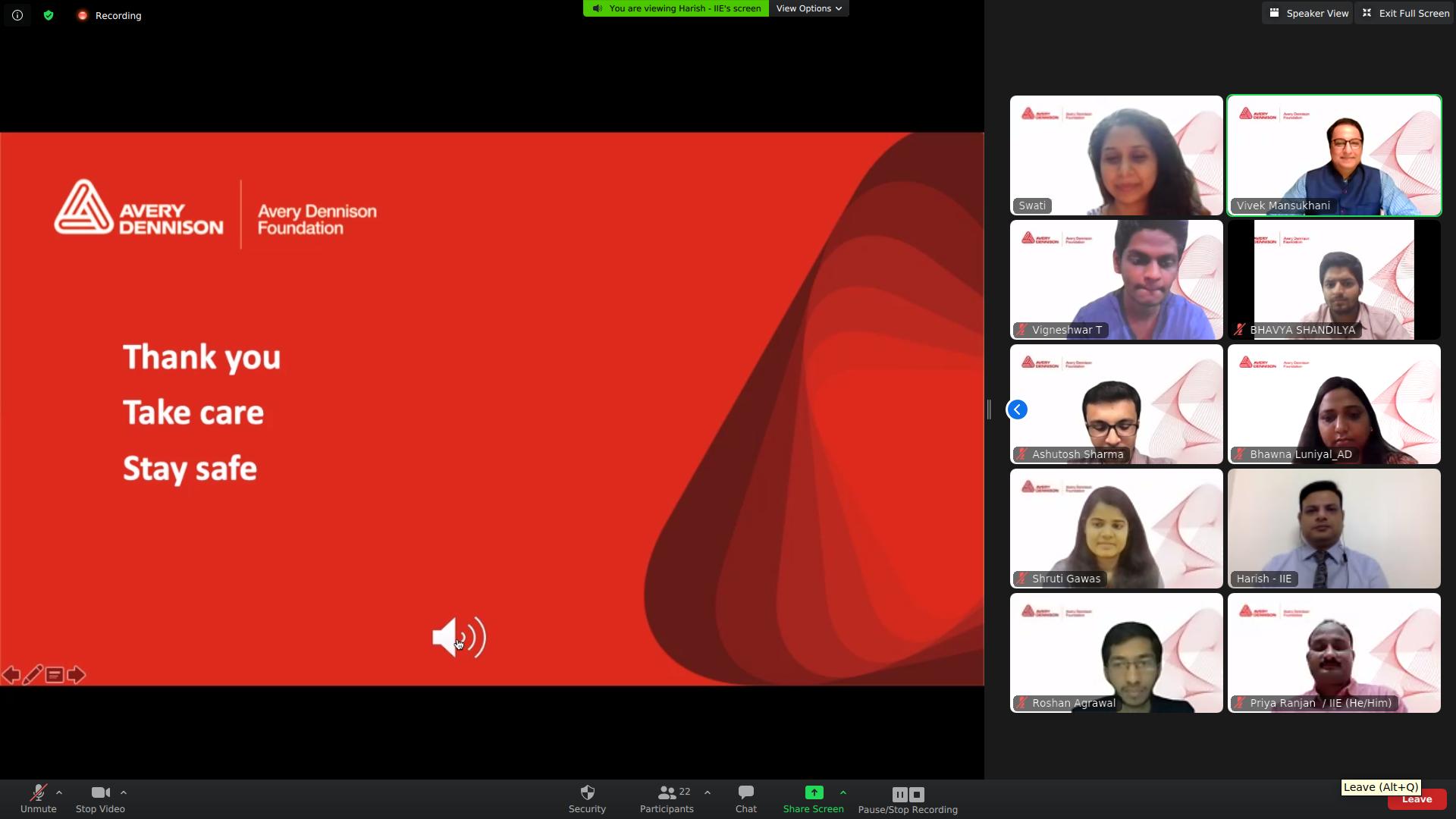
Task: Toggle Unmute microphone button
Action: 39,799
